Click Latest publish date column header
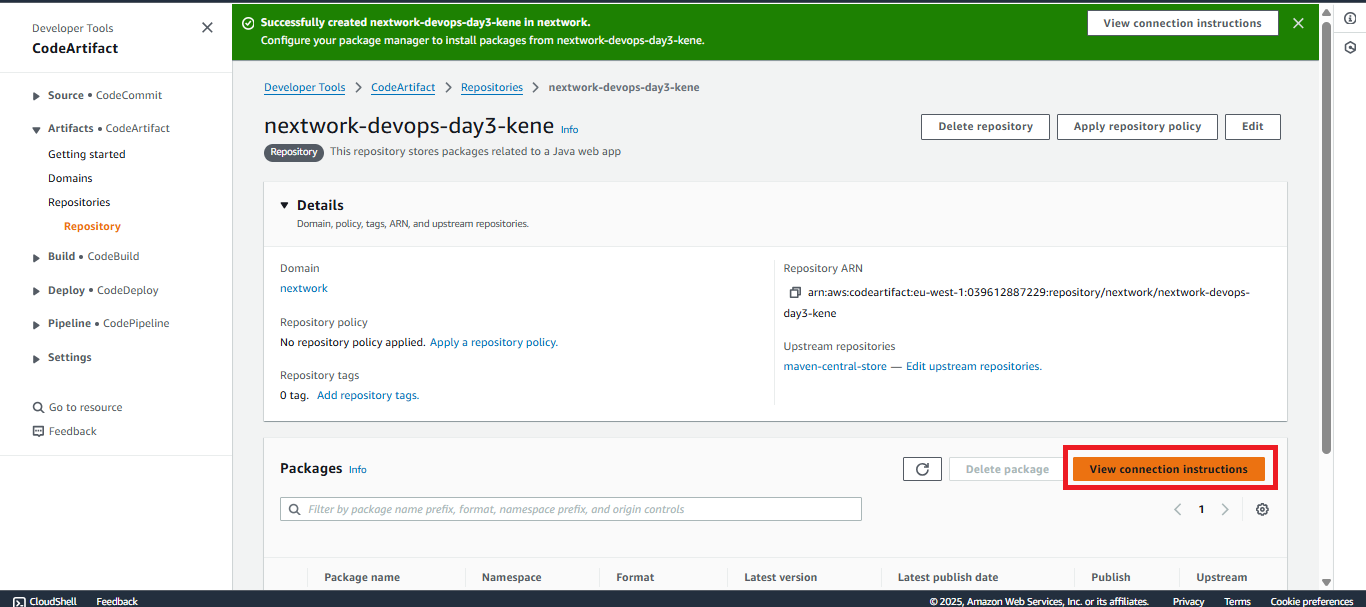The width and height of the screenshot is (1366, 607). coord(948,577)
